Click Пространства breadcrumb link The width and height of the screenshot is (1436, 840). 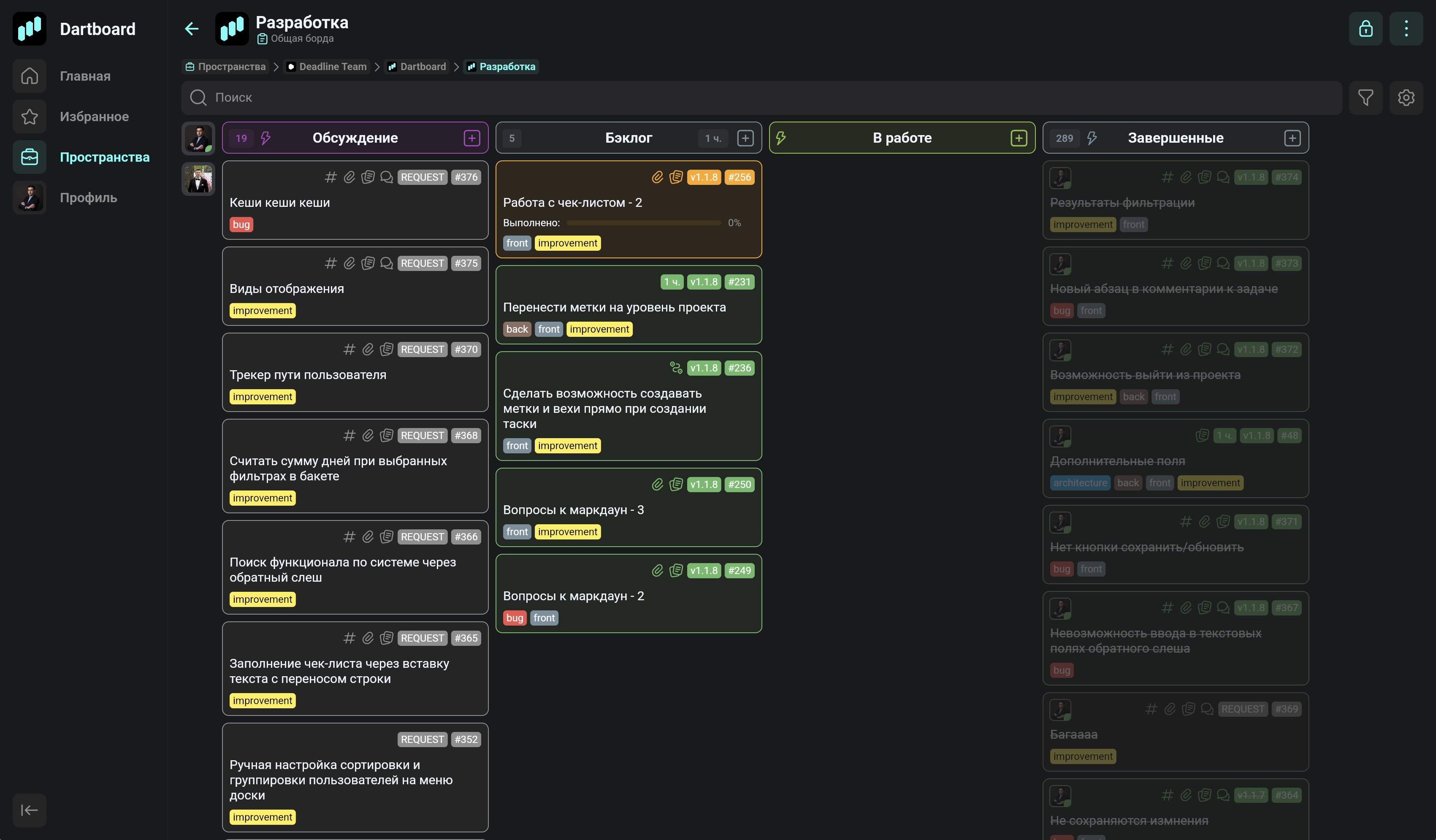click(226, 67)
